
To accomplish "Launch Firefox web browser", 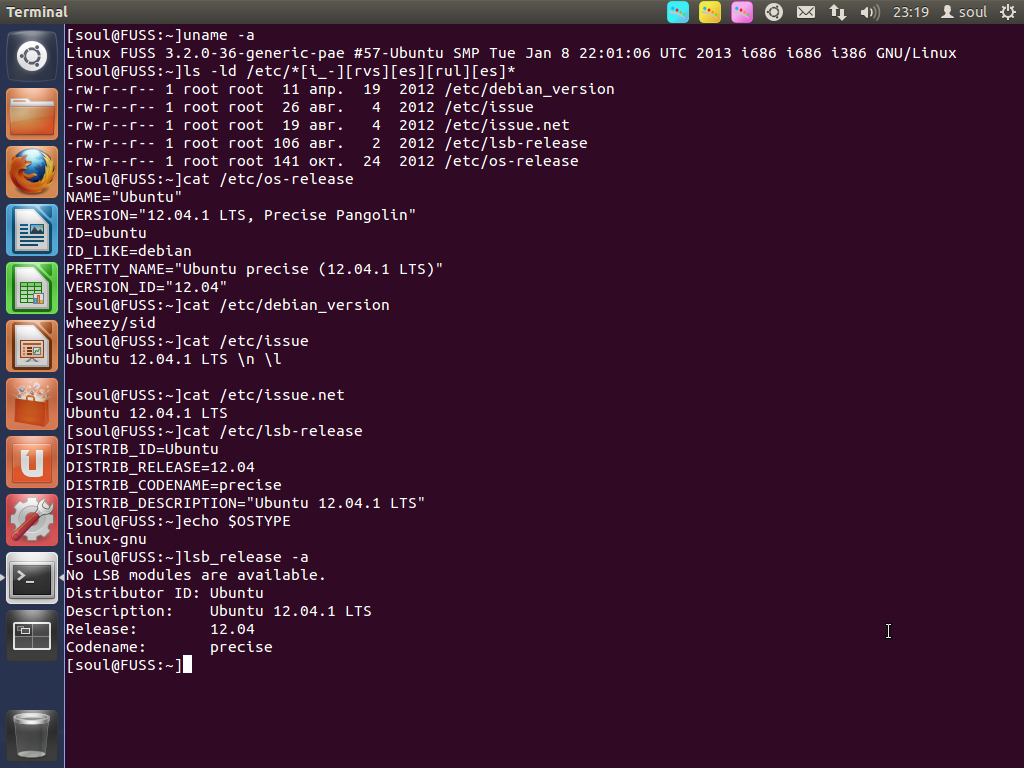I will tap(32, 172).
